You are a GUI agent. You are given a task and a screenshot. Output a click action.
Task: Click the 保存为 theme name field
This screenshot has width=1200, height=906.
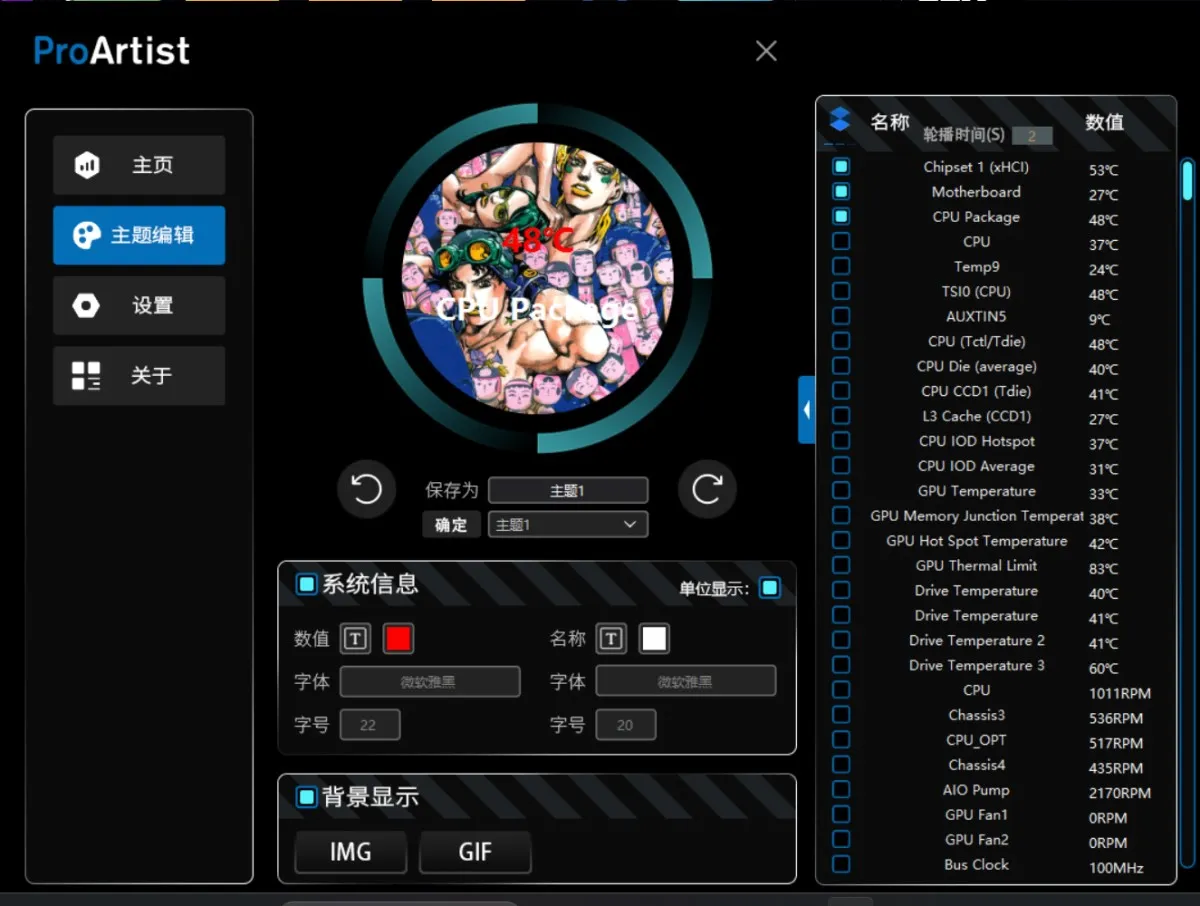coord(568,490)
